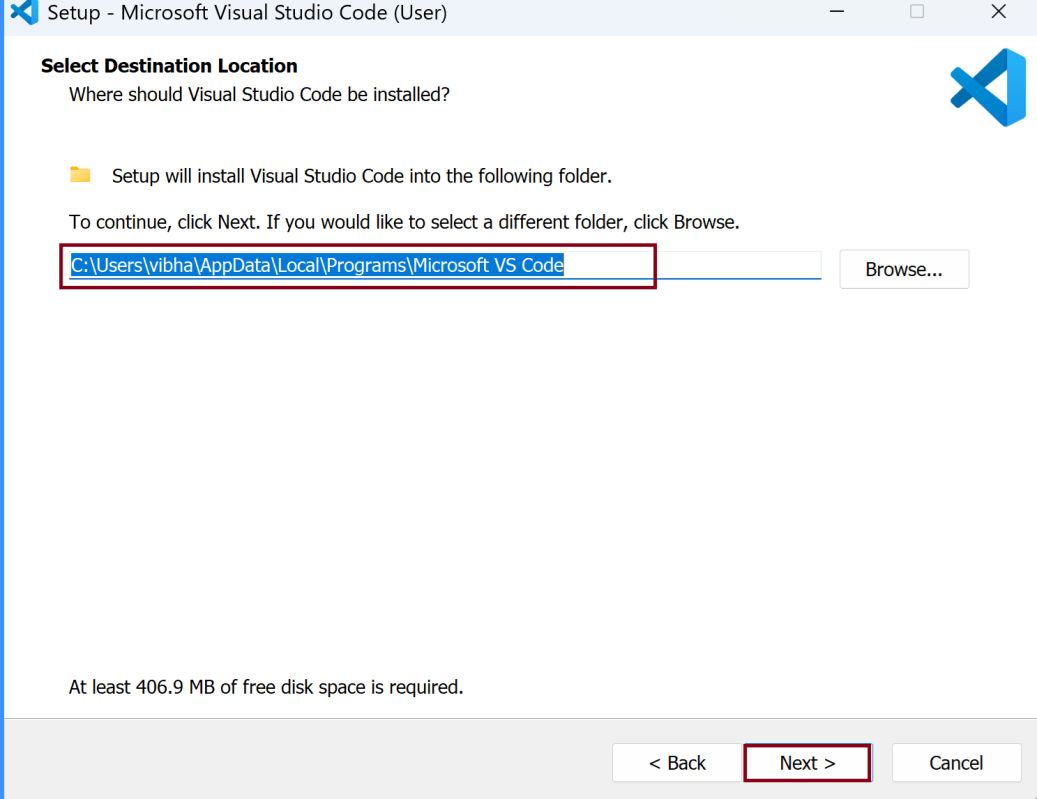The width and height of the screenshot is (1037, 799).
Task: Minimize the Setup window
Action: point(835,12)
